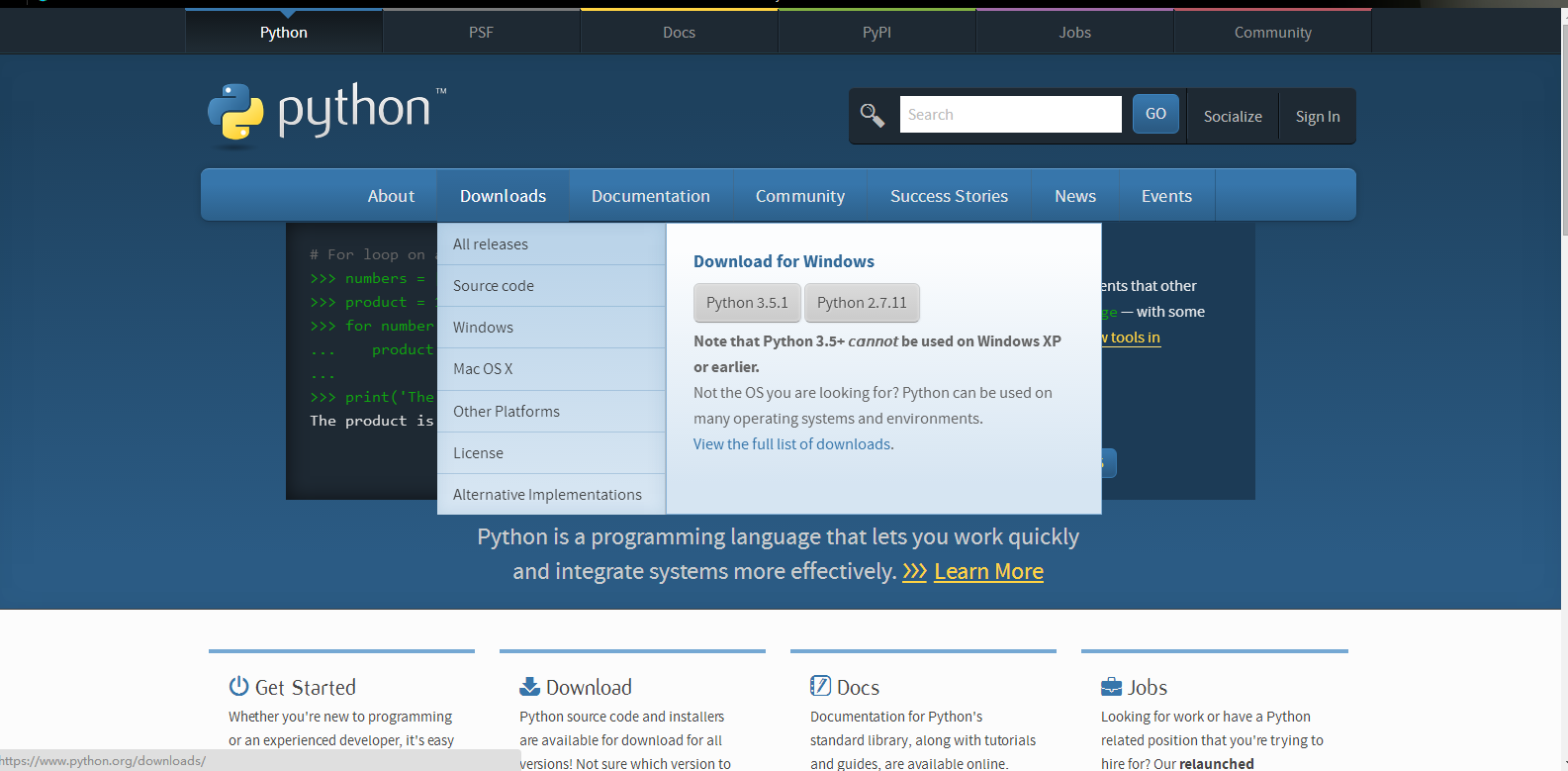Click the Get Started power icon
The height and width of the screenshot is (771, 1568).
(x=238, y=686)
